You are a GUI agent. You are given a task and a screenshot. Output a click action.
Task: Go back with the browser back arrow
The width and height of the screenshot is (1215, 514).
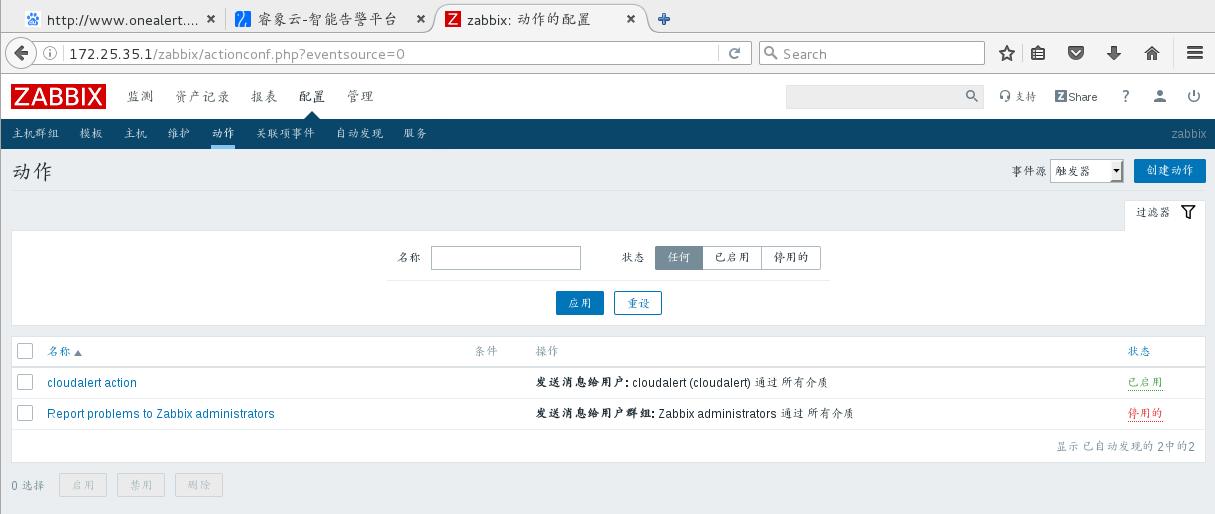[19, 53]
